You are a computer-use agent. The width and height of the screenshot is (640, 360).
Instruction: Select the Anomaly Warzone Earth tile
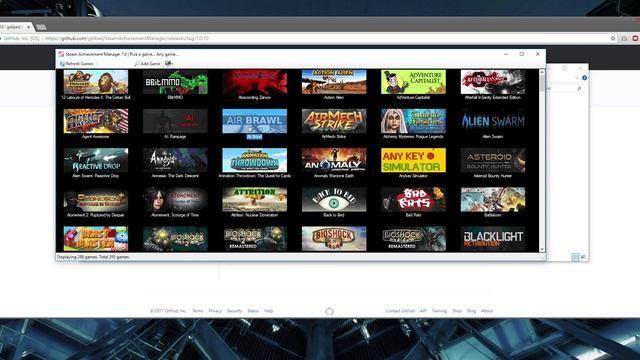(x=334, y=163)
